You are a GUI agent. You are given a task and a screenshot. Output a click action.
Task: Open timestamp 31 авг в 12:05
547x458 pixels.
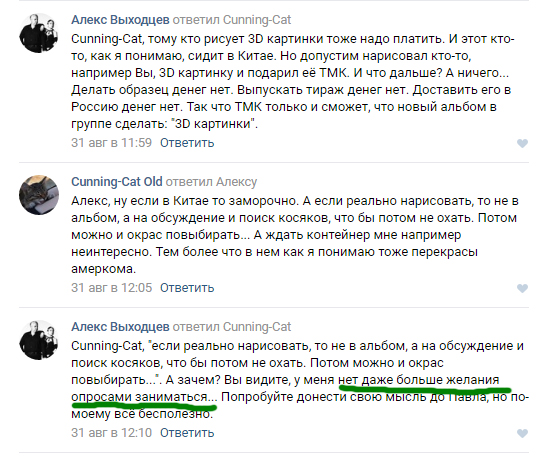point(112,288)
